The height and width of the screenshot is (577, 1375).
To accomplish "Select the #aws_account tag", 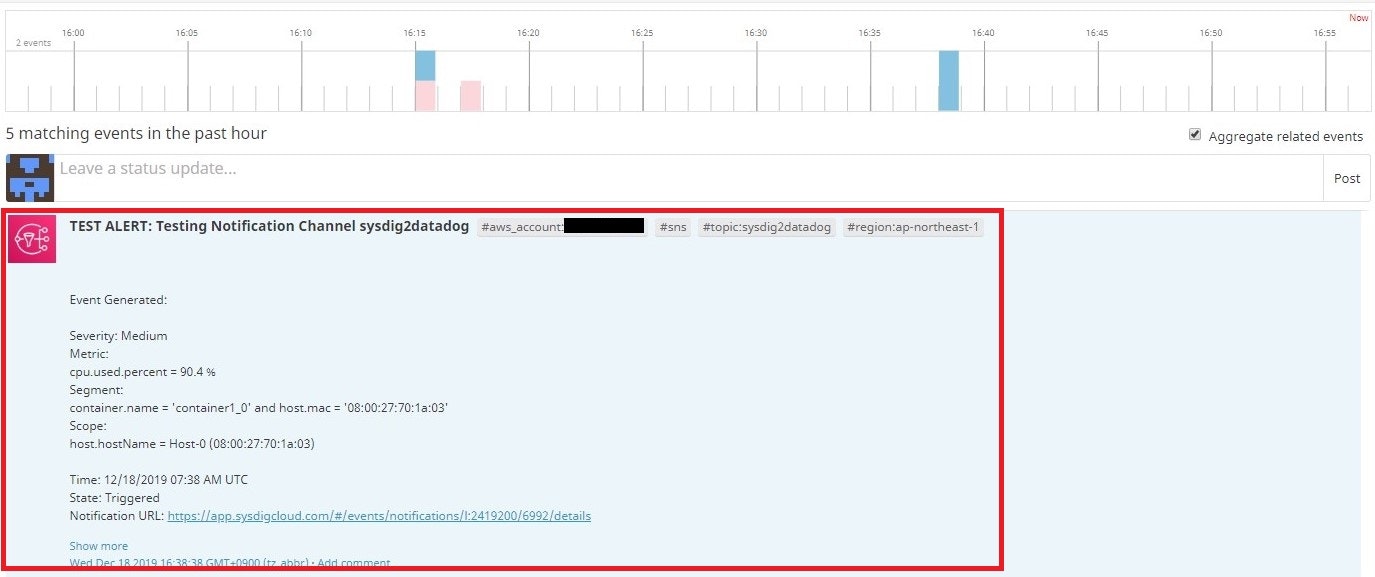I will (562, 228).
